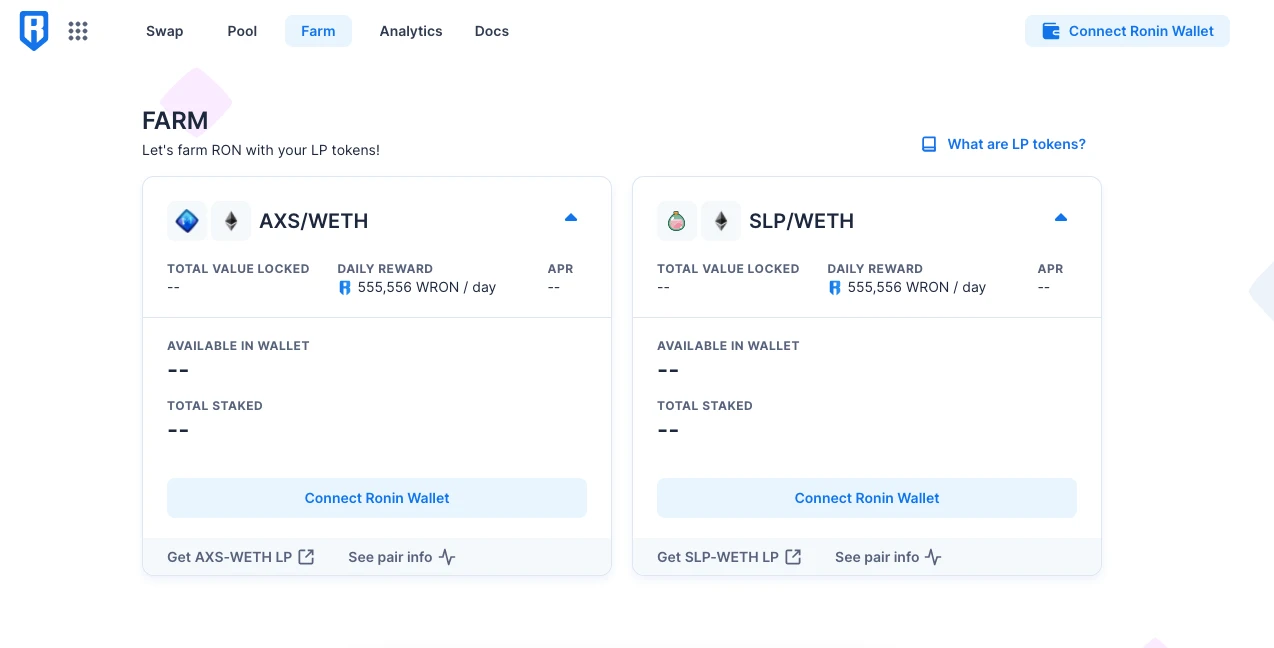The width and height of the screenshot is (1274, 648).
Task: Click the WRON icon in SLP/WETH daily reward
Action: click(x=835, y=288)
